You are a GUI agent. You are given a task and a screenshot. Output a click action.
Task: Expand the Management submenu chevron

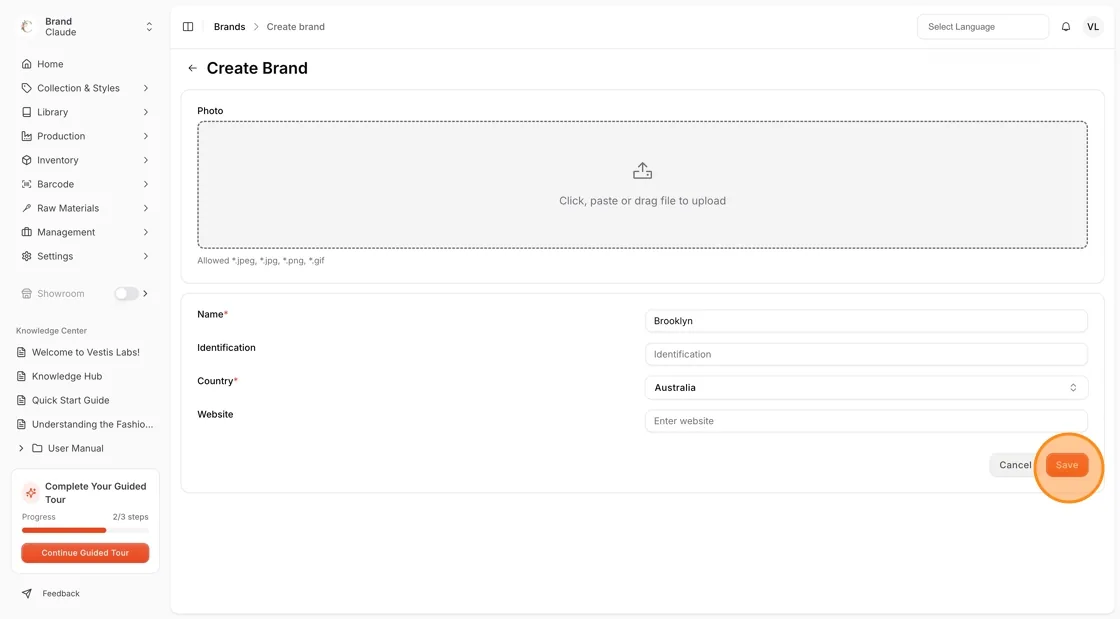tap(146, 232)
